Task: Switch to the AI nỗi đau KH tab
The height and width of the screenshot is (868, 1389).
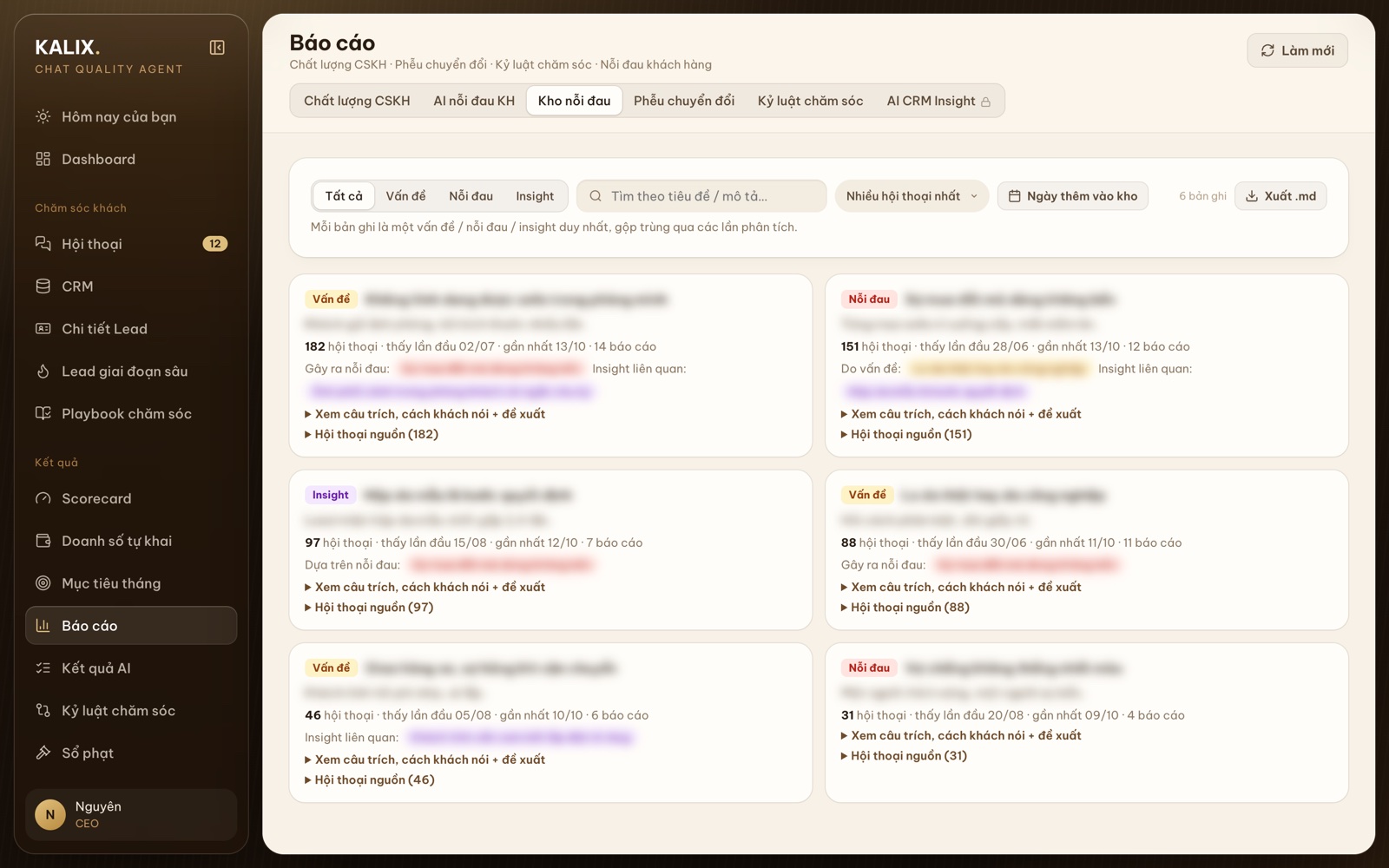Action: (x=474, y=101)
